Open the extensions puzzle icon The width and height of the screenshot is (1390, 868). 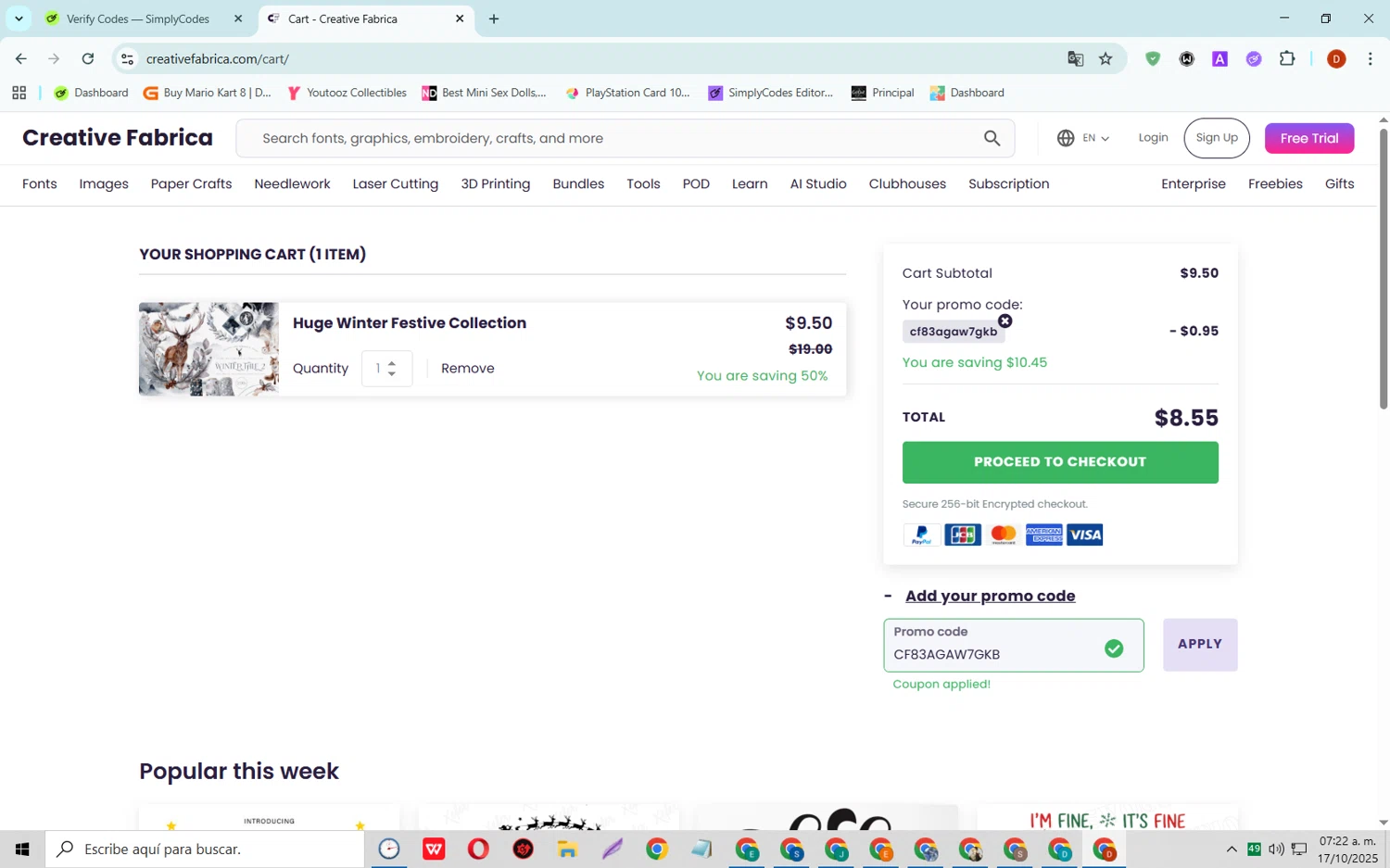point(1287,58)
